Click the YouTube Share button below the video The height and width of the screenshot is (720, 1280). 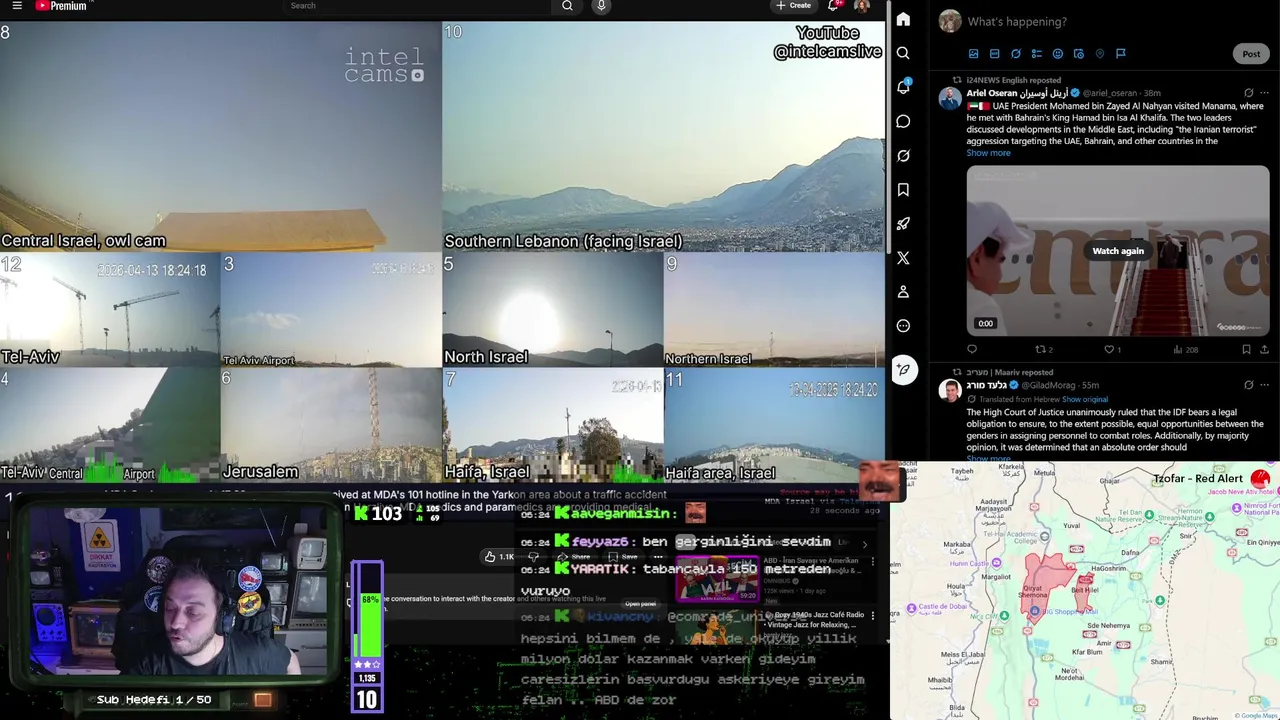(575, 556)
